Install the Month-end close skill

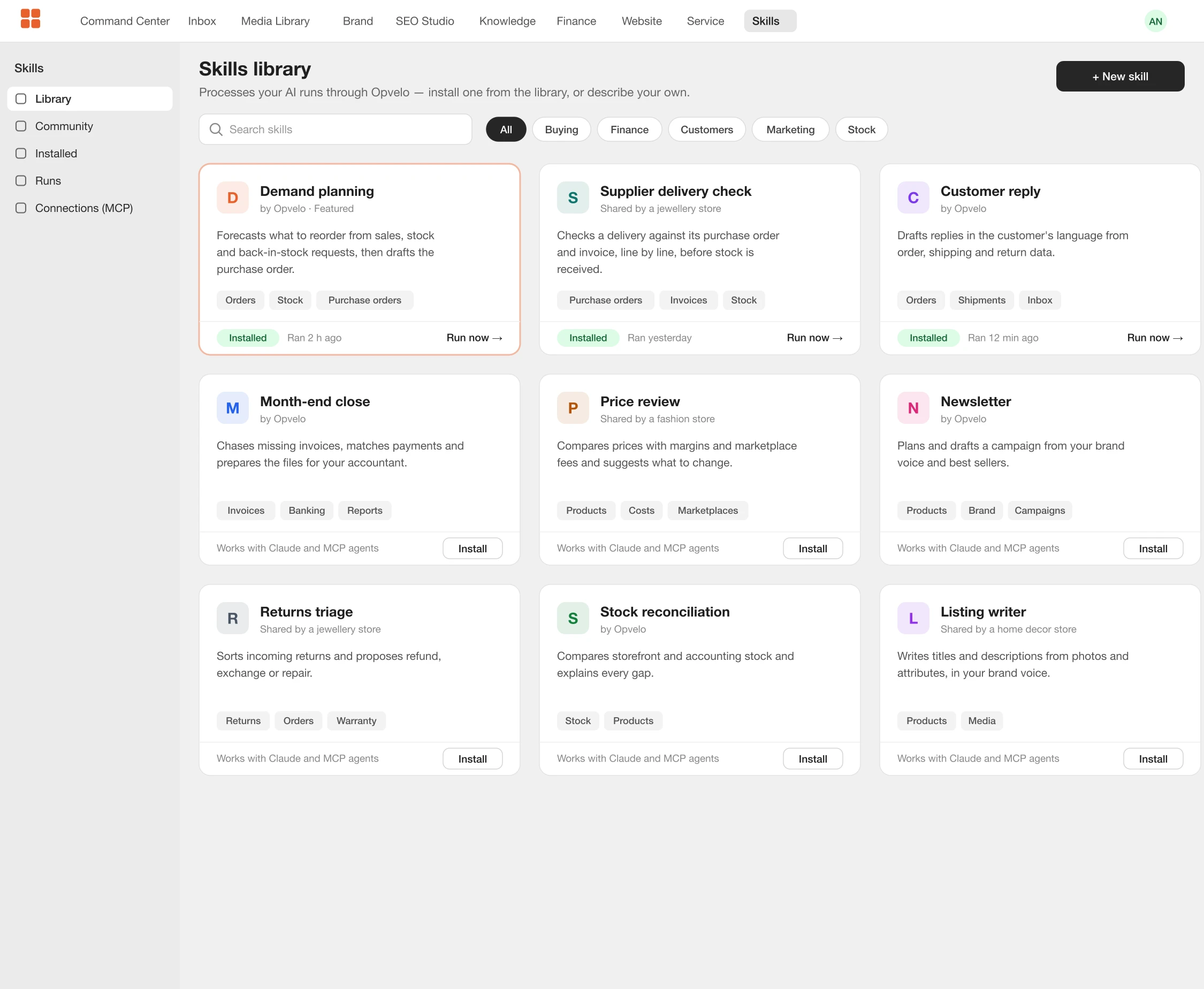coord(472,549)
